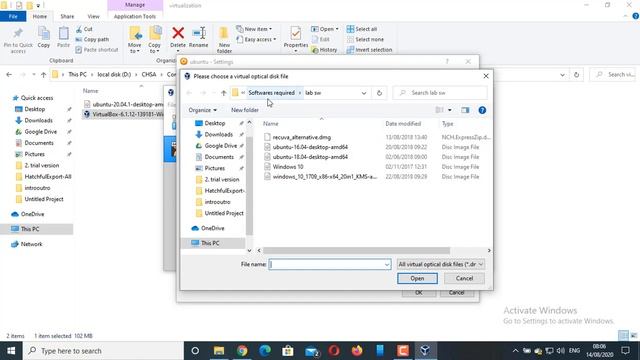Click Paste shortcut in the ribbon
The width and height of the screenshot is (640, 360).
97,49
